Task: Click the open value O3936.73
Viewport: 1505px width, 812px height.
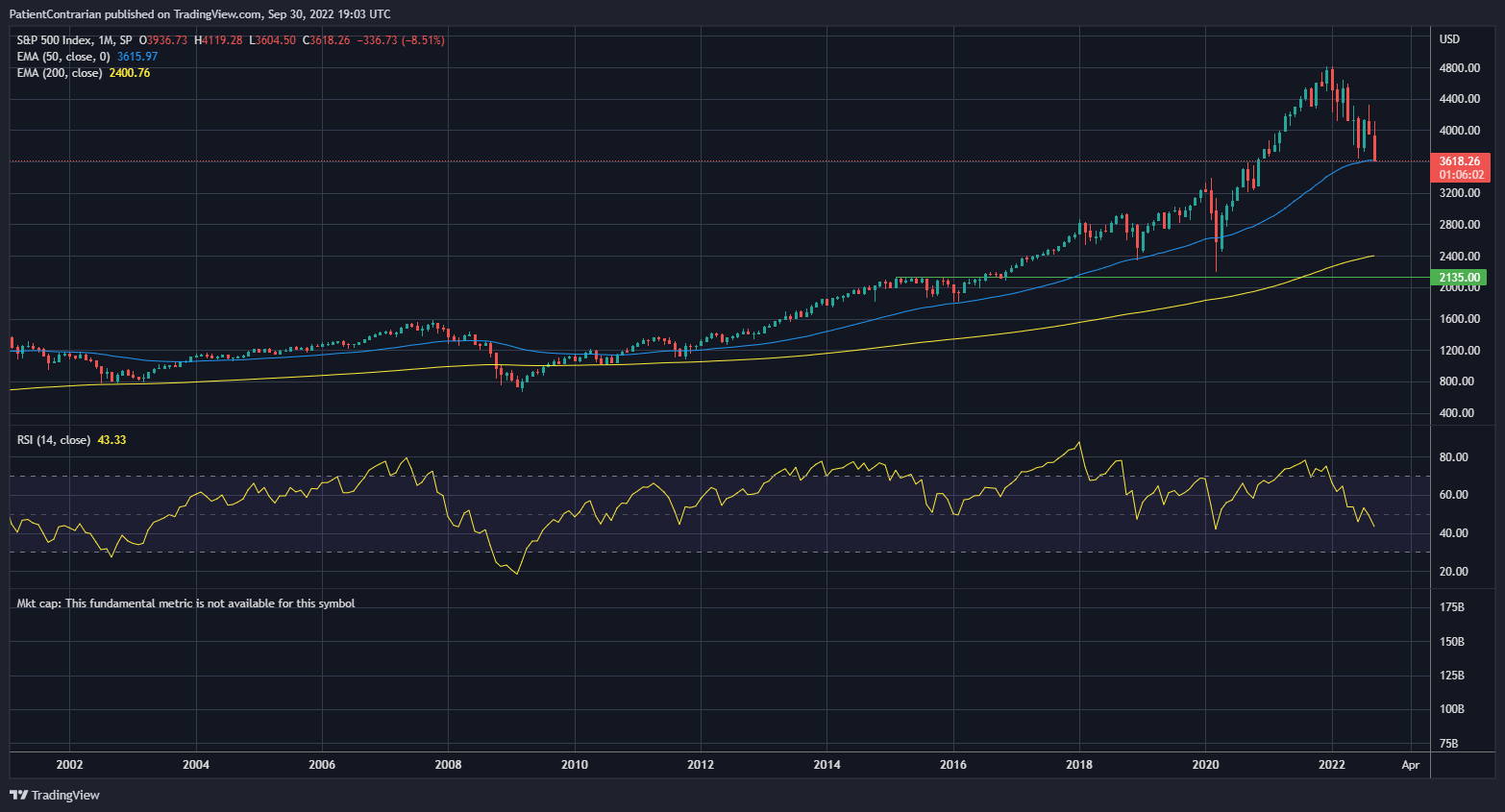Action: point(163,40)
